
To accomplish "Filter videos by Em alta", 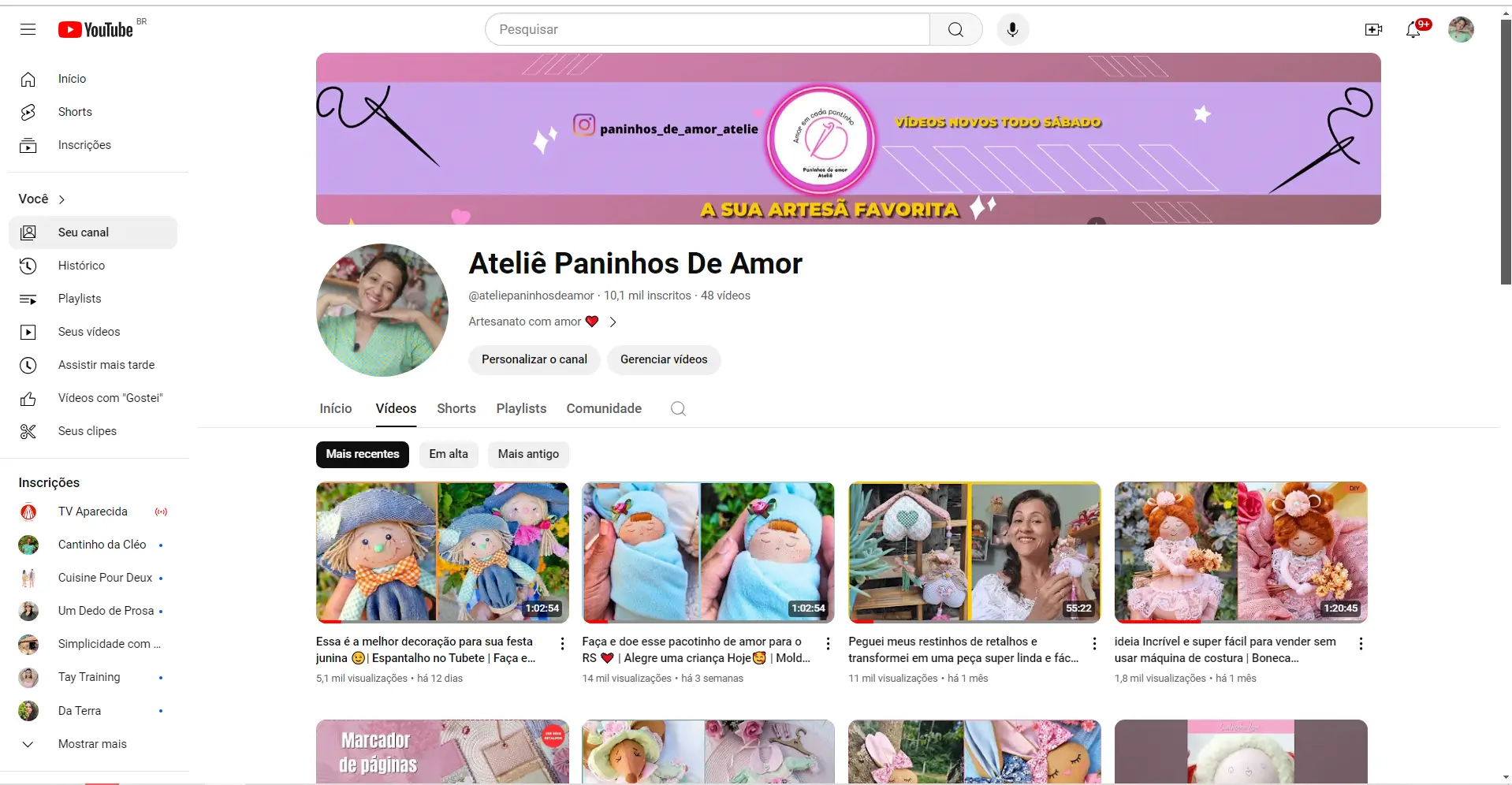I will [x=449, y=454].
